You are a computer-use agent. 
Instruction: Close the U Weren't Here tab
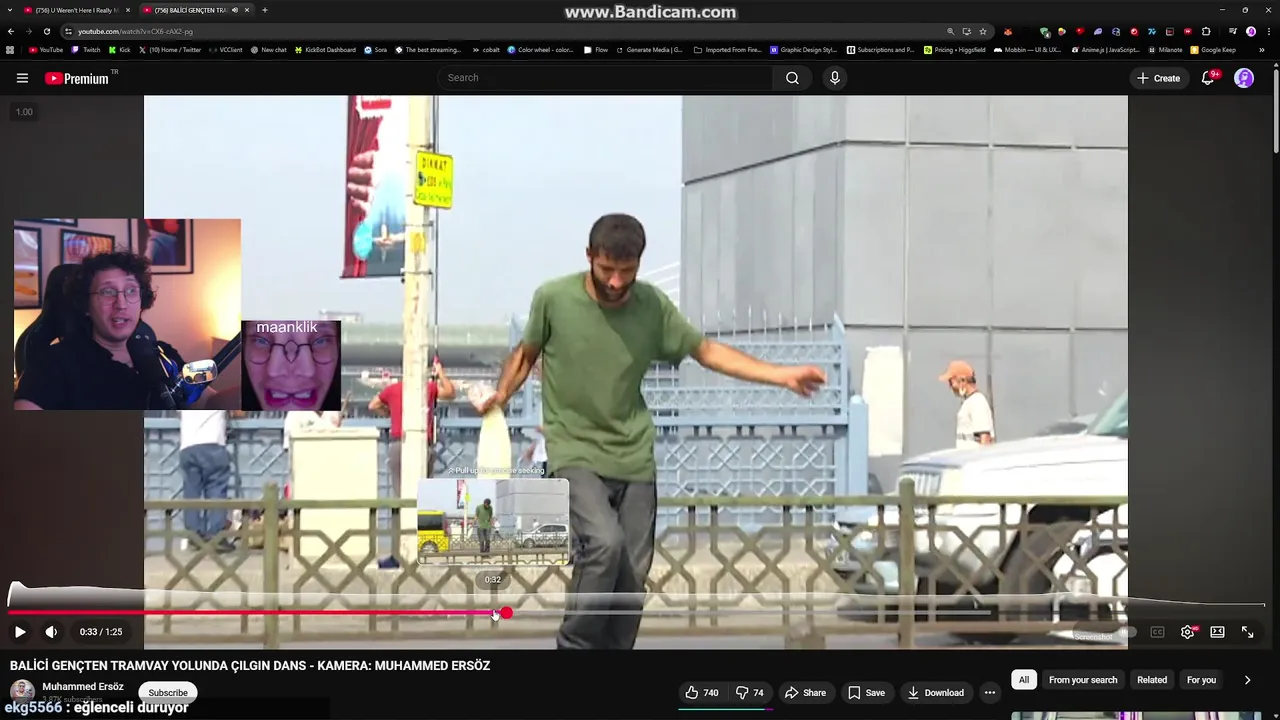click(128, 10)
